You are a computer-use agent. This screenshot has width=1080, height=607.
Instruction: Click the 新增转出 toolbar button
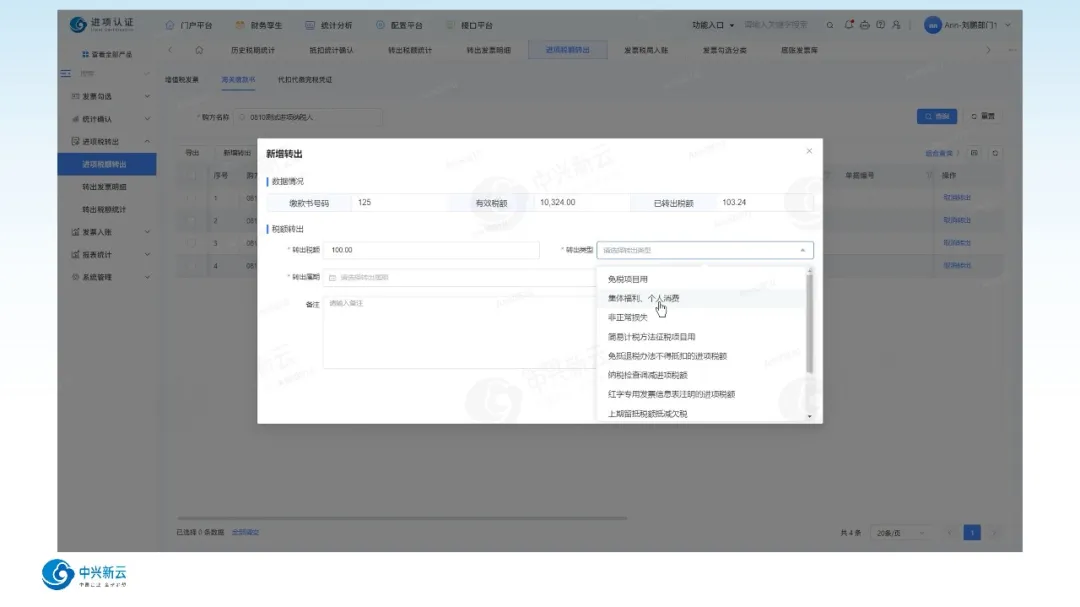click(237, 153)
